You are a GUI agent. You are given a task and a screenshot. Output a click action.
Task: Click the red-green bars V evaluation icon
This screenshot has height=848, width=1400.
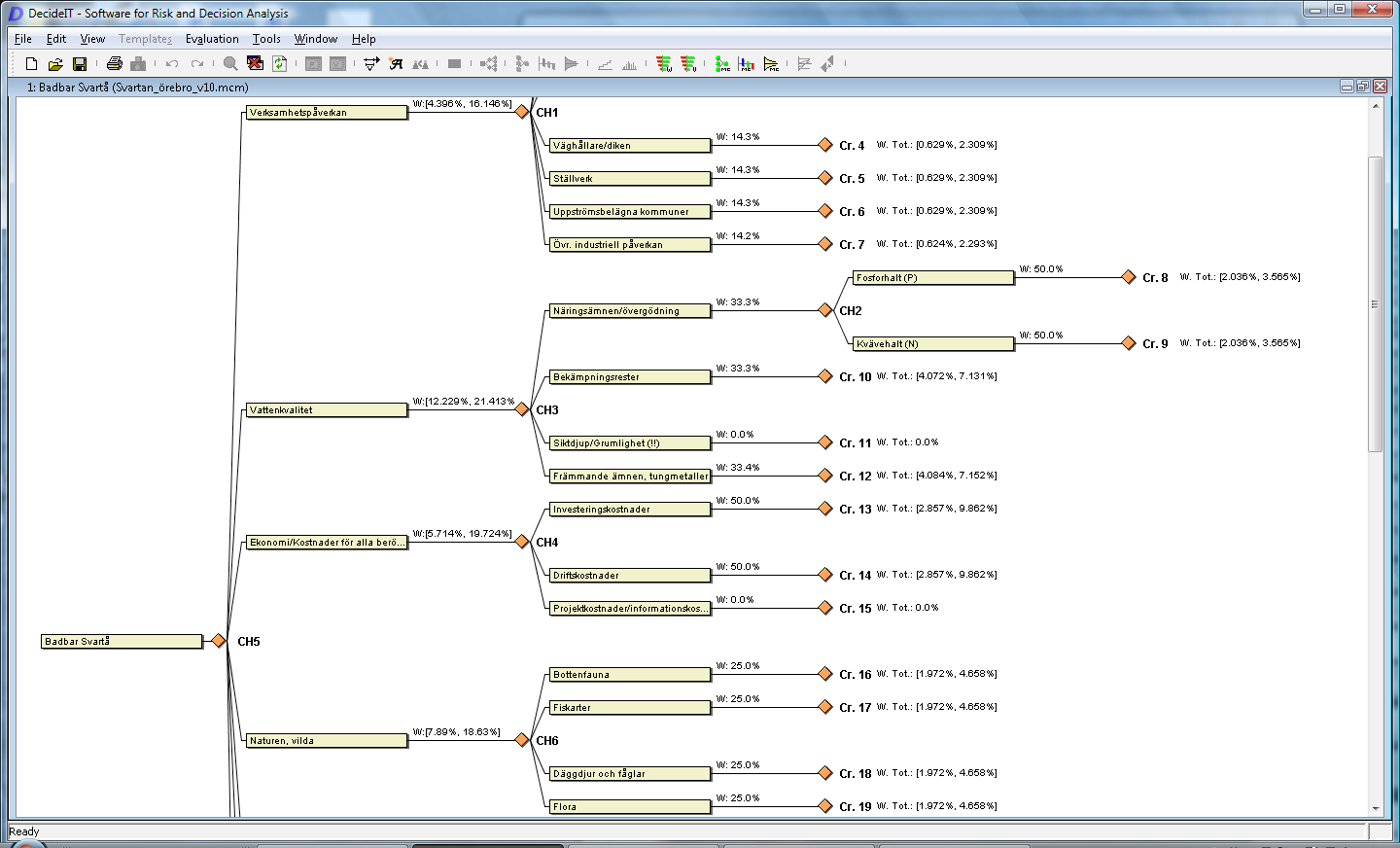click(688, 64)
